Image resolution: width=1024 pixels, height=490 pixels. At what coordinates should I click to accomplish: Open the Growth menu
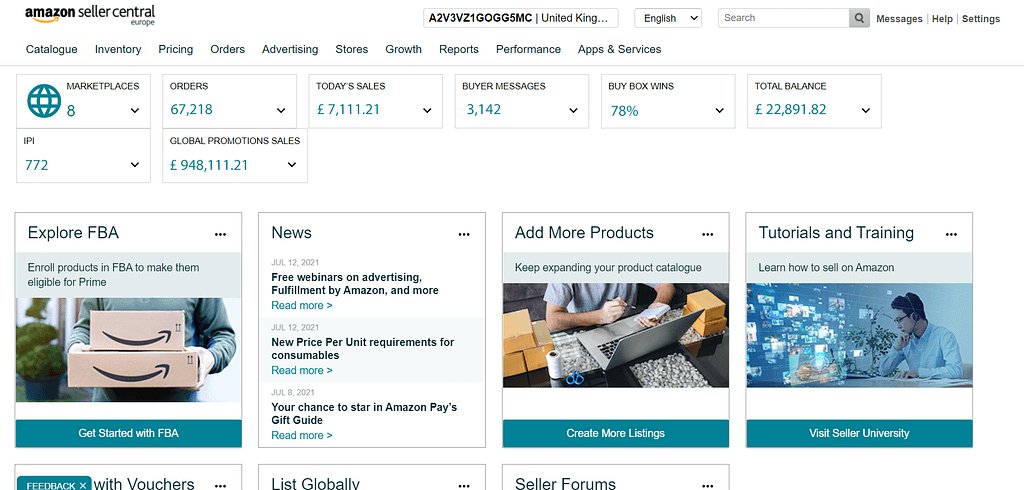(404, 49)
